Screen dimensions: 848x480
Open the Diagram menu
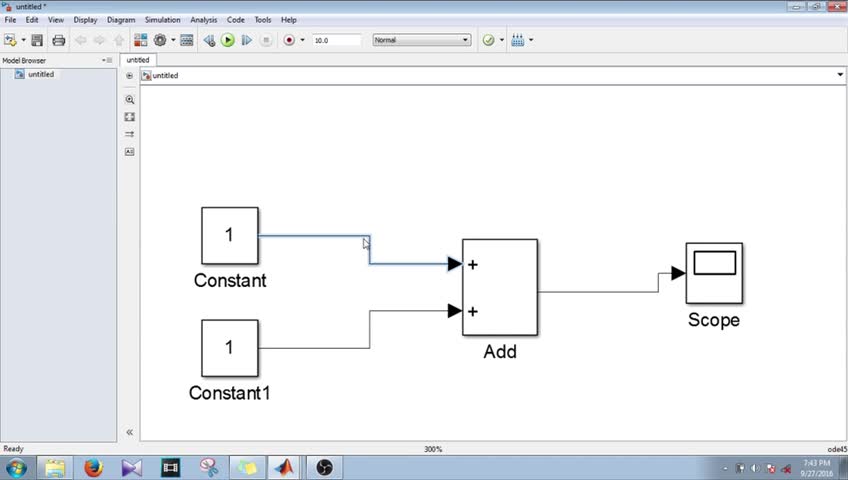[121, 19]
